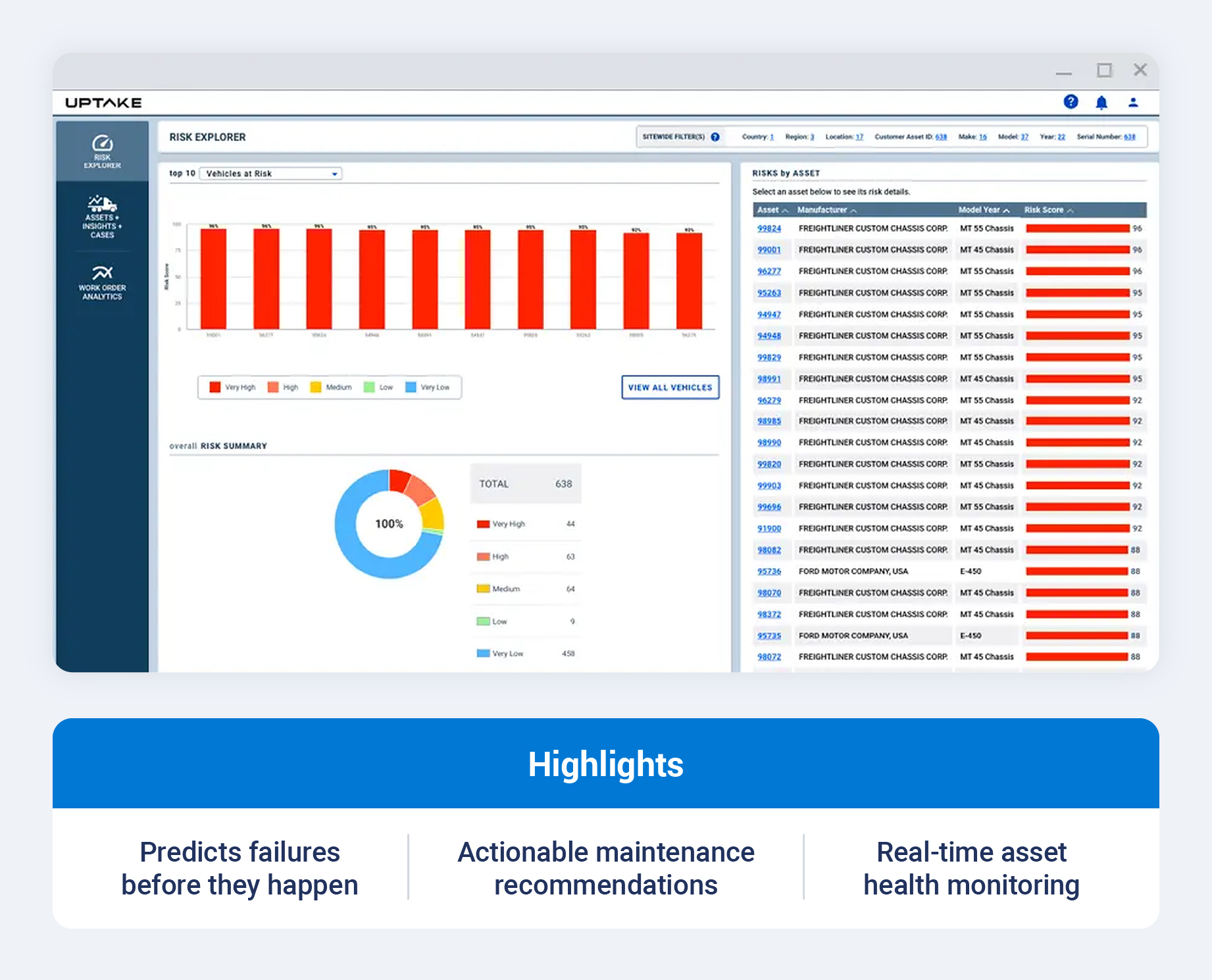Open Serial Number filter value 638
This screenshot has width=1212, height=980.
coord(1130,137)
